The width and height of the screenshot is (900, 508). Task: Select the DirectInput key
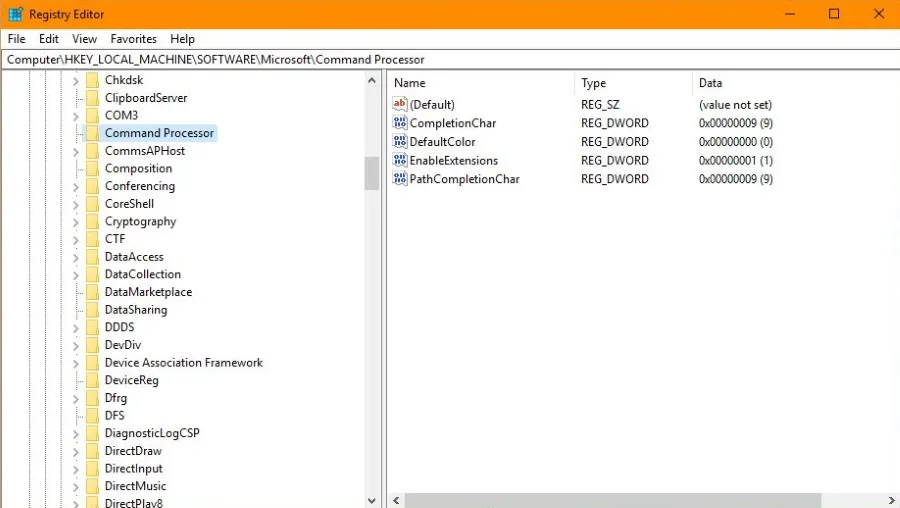(x=133, y=468)
